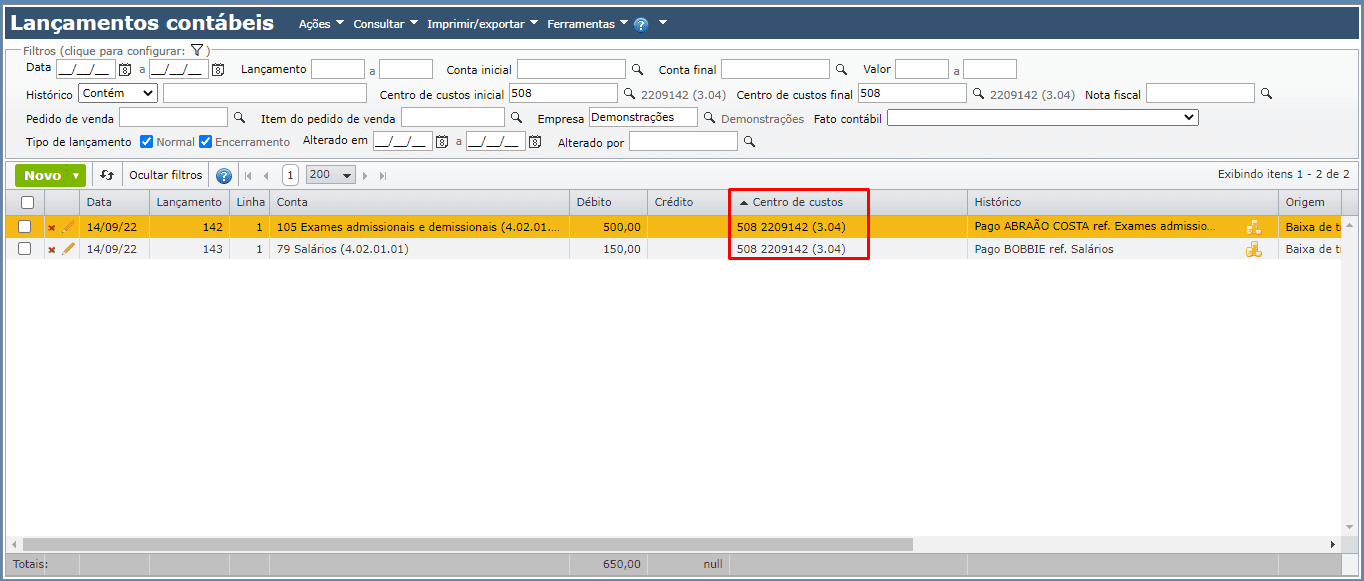Sort by Centro de custos column header

pyautogui.click(x=848, y=202)
